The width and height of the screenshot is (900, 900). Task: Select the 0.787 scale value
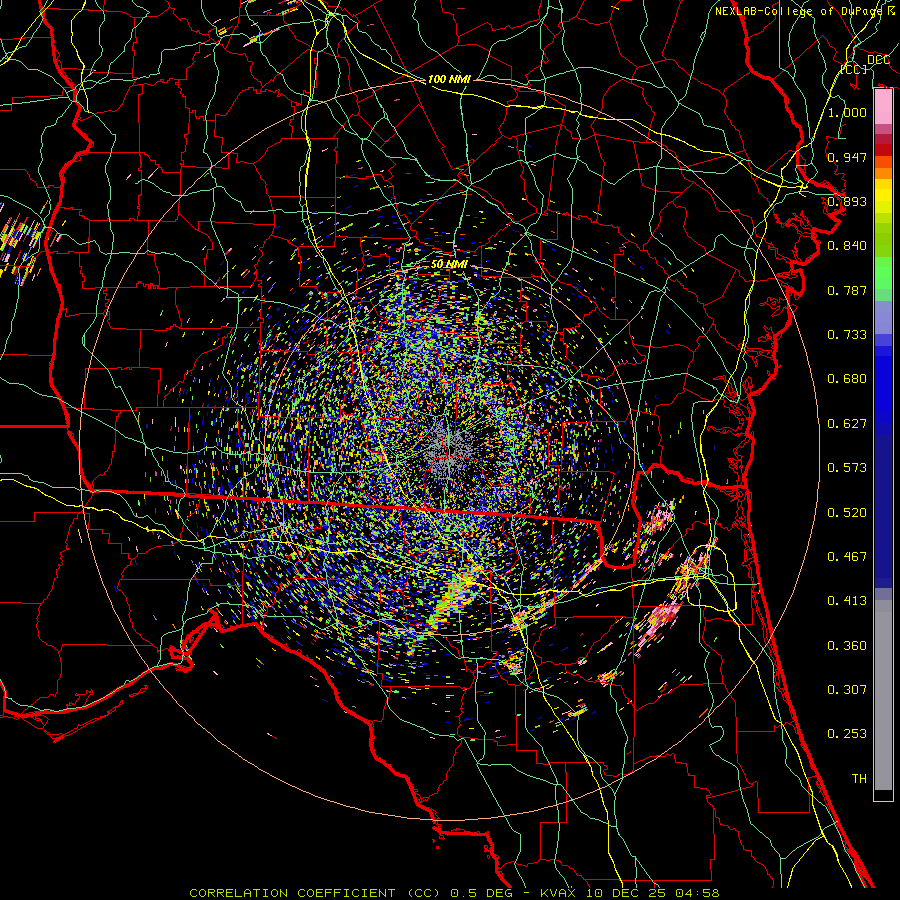pos(847,290)
